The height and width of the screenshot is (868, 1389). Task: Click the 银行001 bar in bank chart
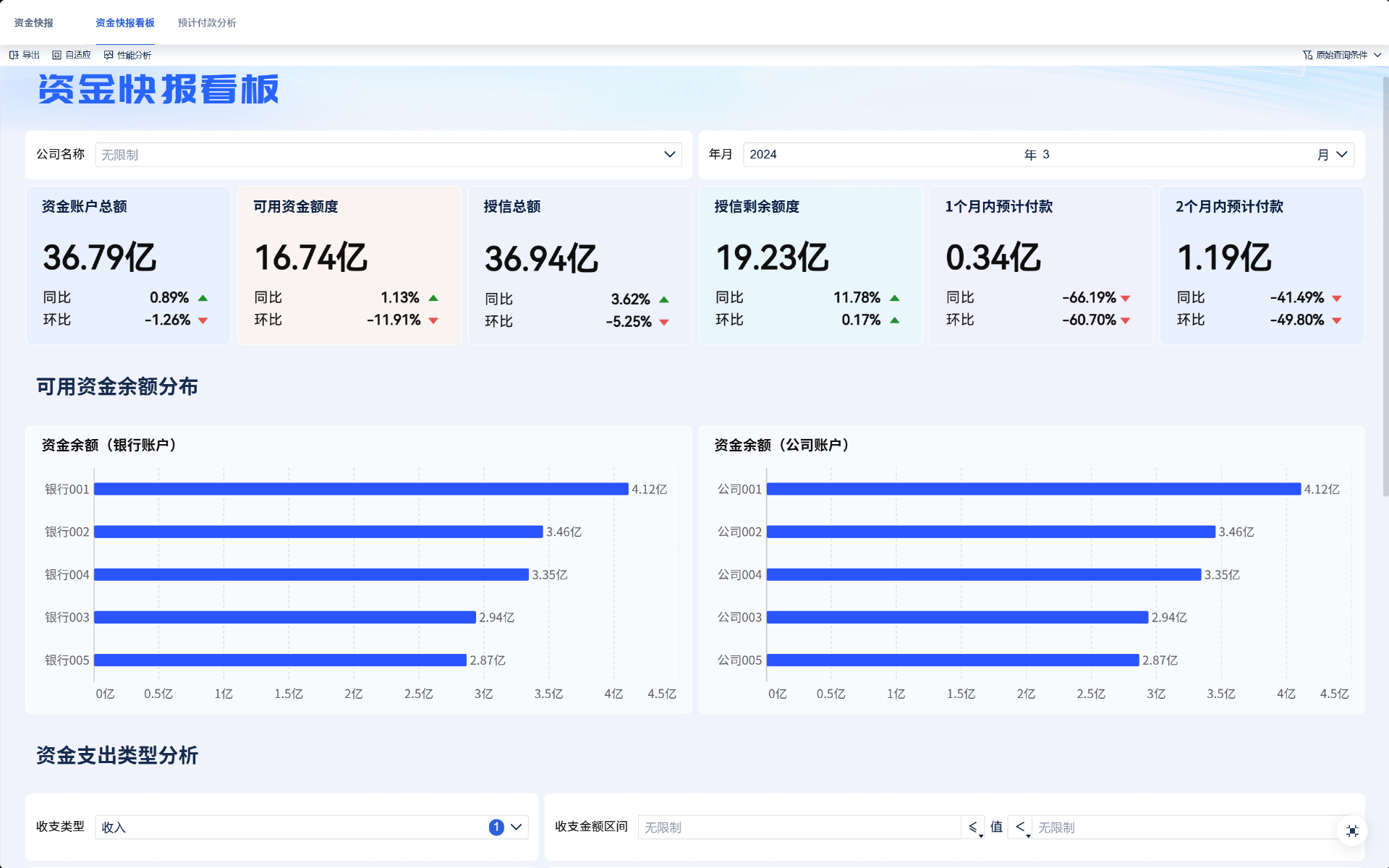click(x=361, y=489)
